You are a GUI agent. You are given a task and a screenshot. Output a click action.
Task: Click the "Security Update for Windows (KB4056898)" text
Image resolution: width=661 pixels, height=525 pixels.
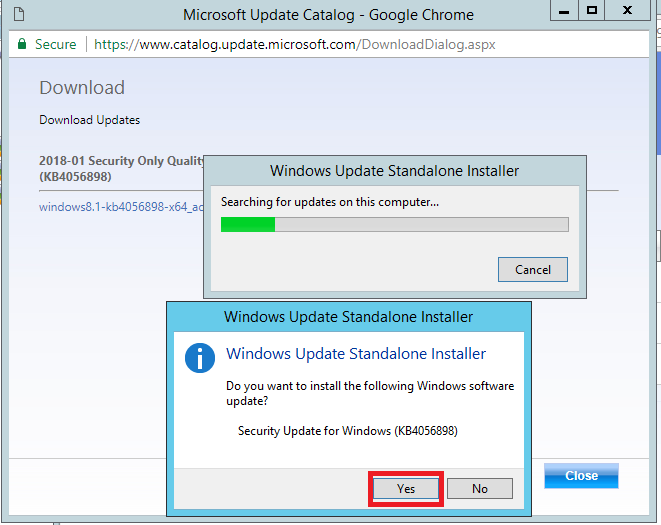[348, 431]
